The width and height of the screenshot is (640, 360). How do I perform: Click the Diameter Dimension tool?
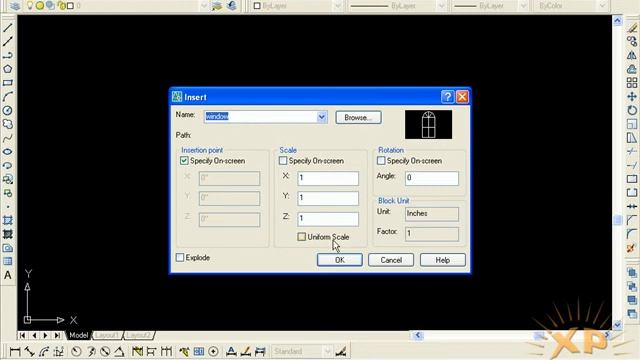click(105, 351)
